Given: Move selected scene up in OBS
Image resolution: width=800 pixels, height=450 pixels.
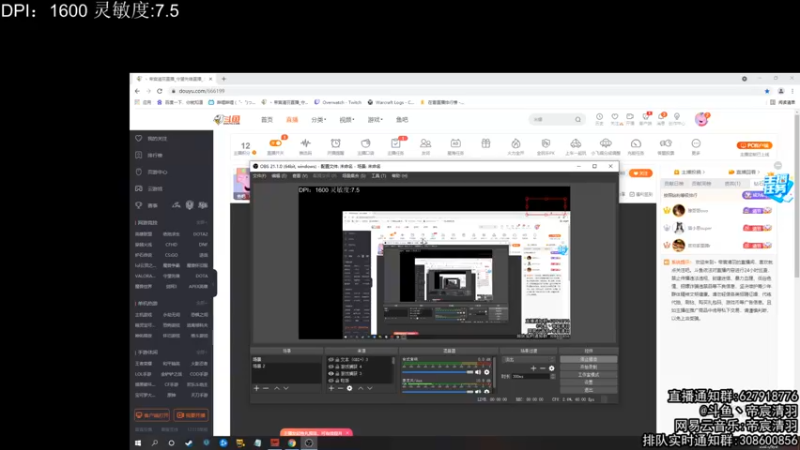Looking at the screenshot, I should pos(277,388).
